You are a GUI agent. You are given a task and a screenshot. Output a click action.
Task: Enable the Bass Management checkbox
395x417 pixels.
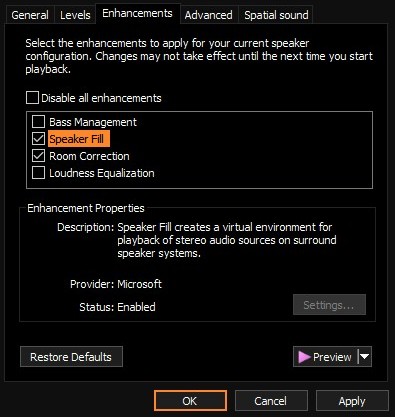38,122
